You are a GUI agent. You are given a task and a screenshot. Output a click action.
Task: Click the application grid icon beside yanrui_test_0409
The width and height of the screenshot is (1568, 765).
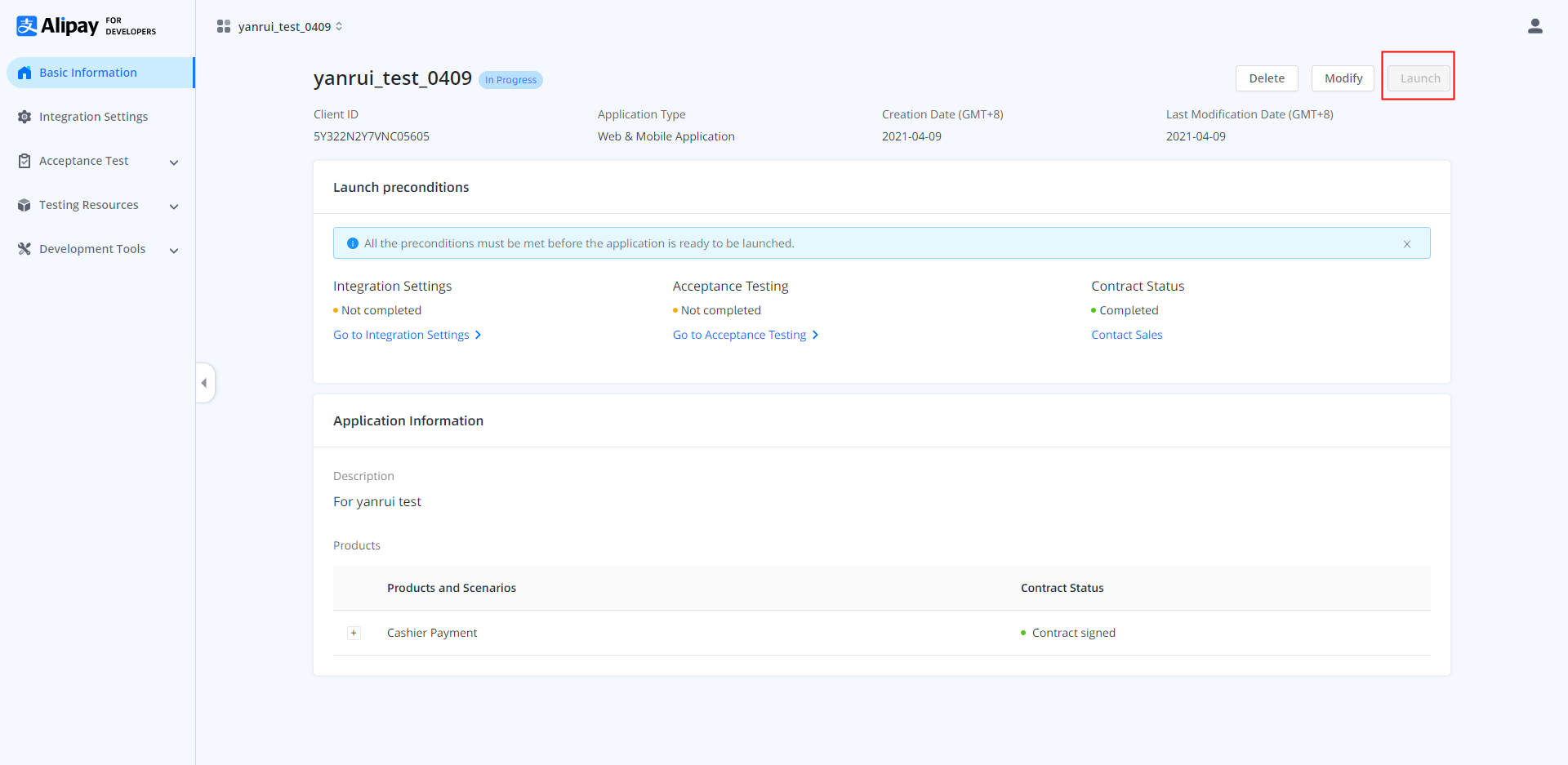click(223, 26)
